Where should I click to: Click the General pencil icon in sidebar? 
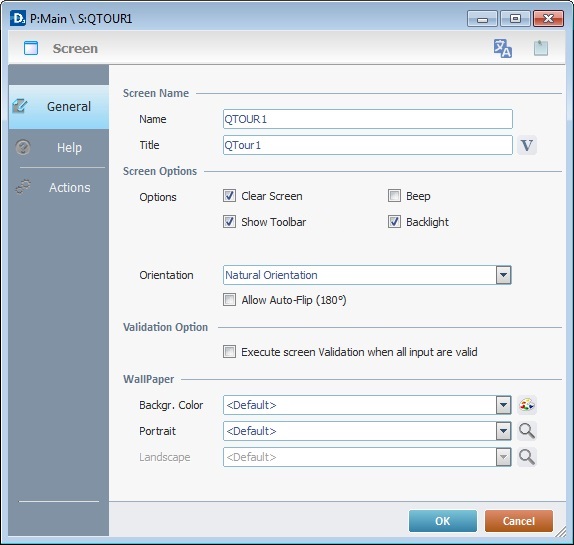pos(19,106)
